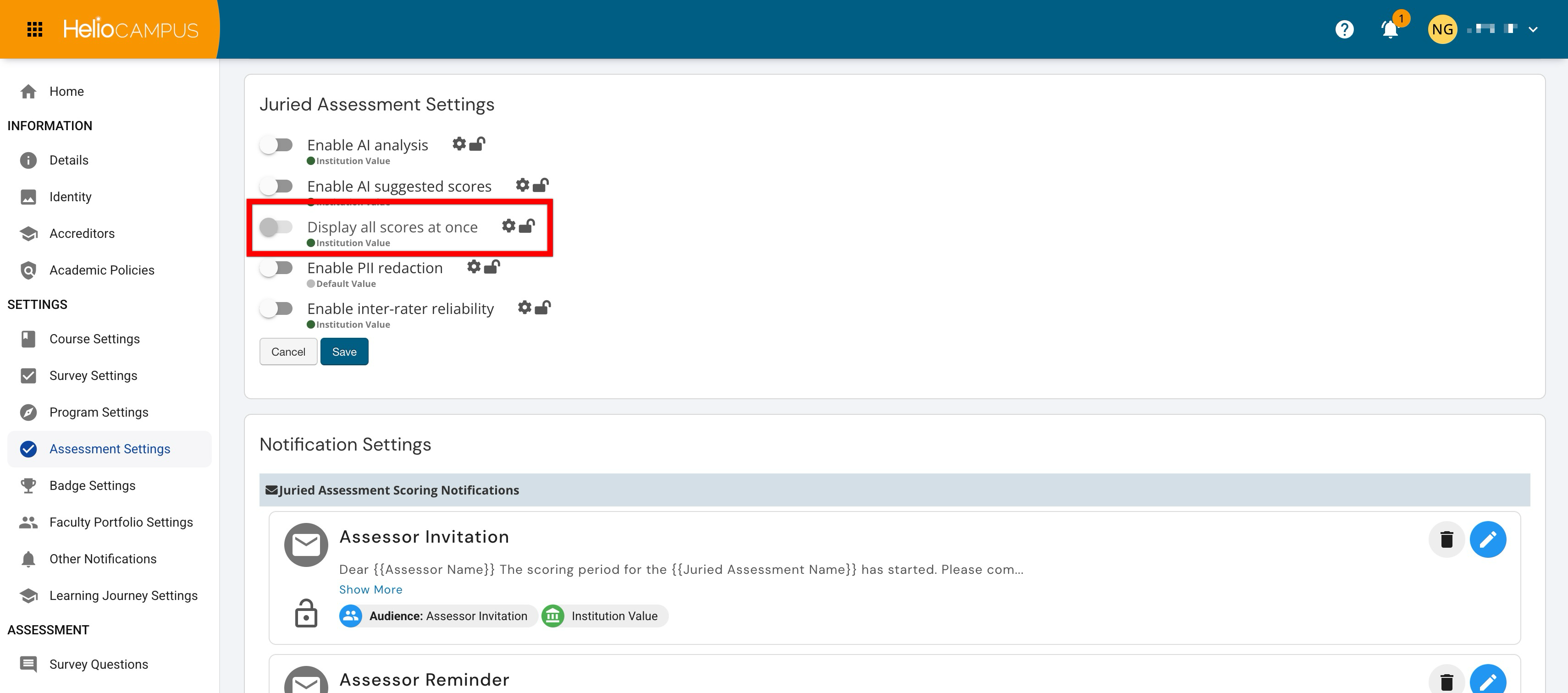Image resolution: width=1568 pixels, height=693 pixels.
Task: Open Identity in the sidebar
Action: pos(110,197)
